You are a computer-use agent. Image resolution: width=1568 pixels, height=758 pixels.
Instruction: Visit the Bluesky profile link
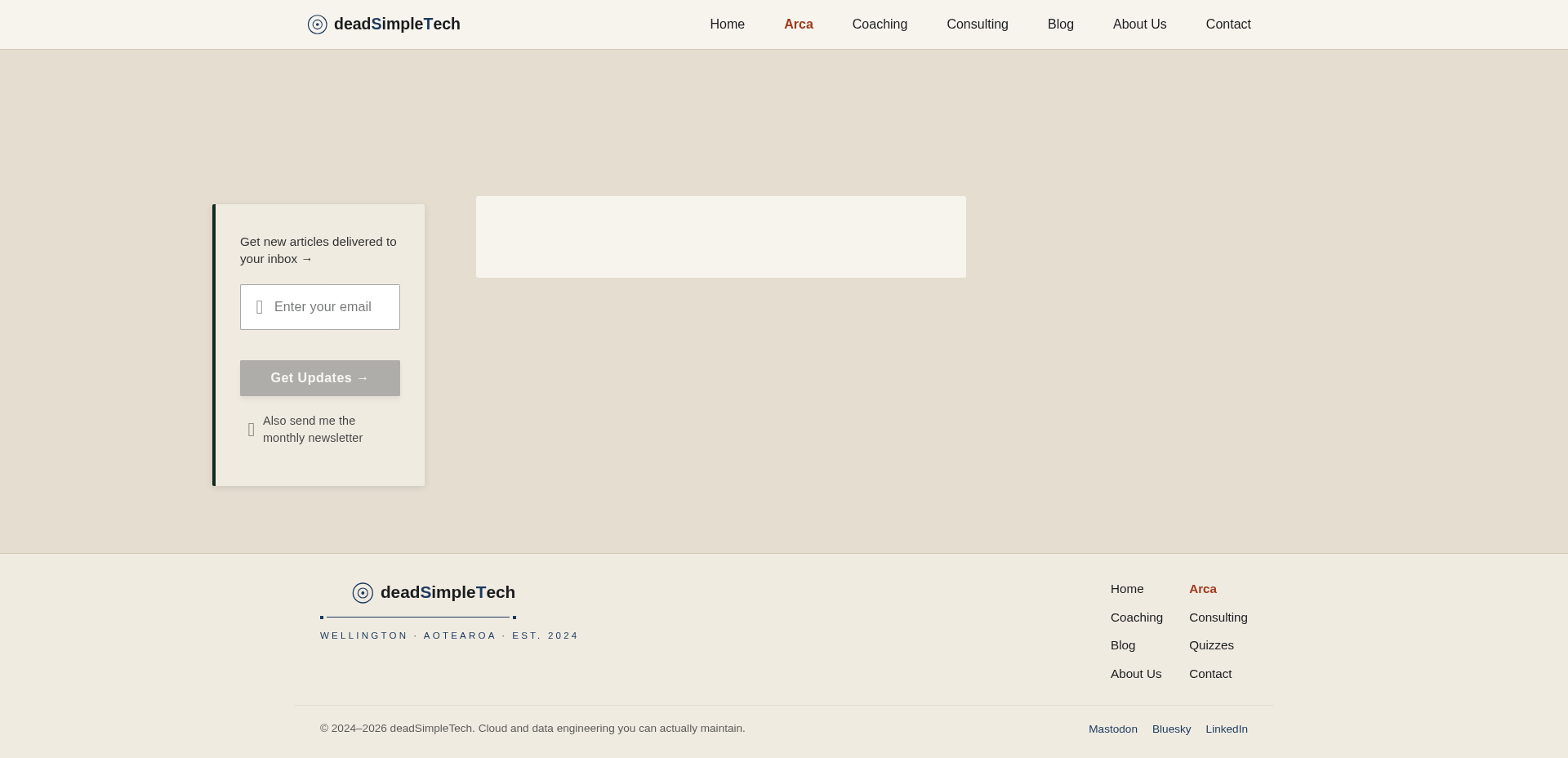(x=1172, y=729)
